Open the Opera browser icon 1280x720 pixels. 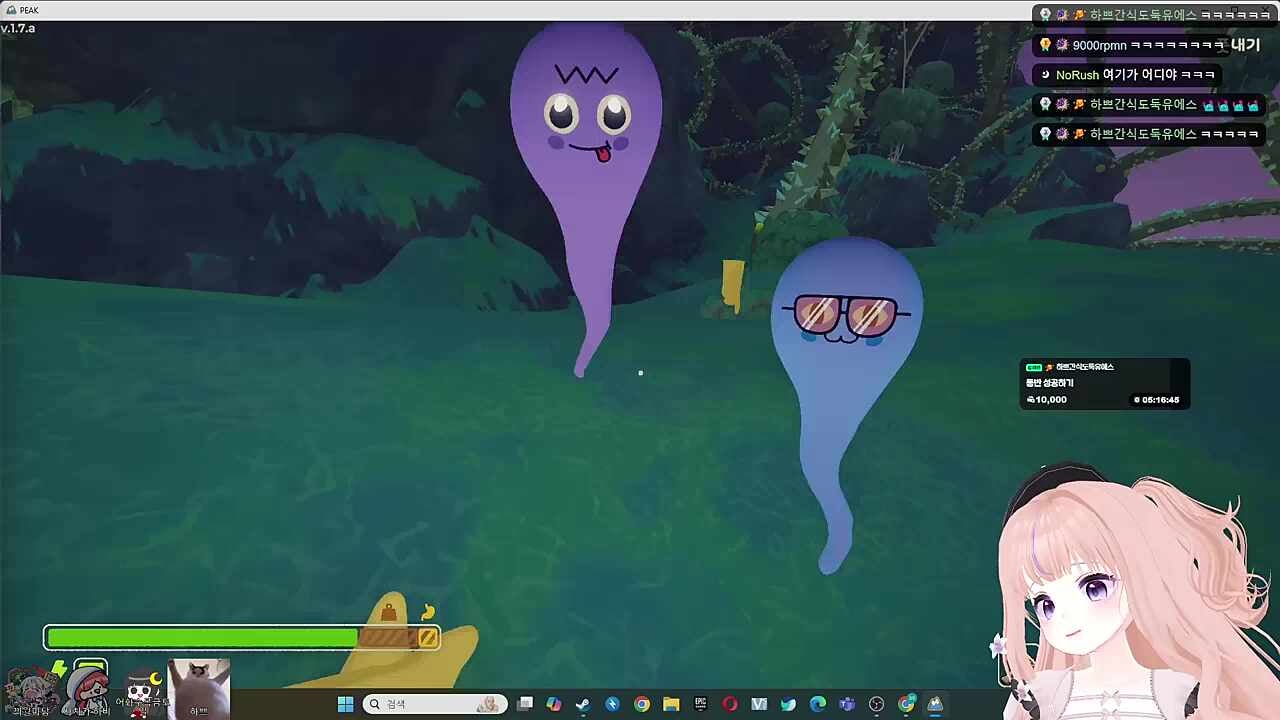click(x=730, y=704)
